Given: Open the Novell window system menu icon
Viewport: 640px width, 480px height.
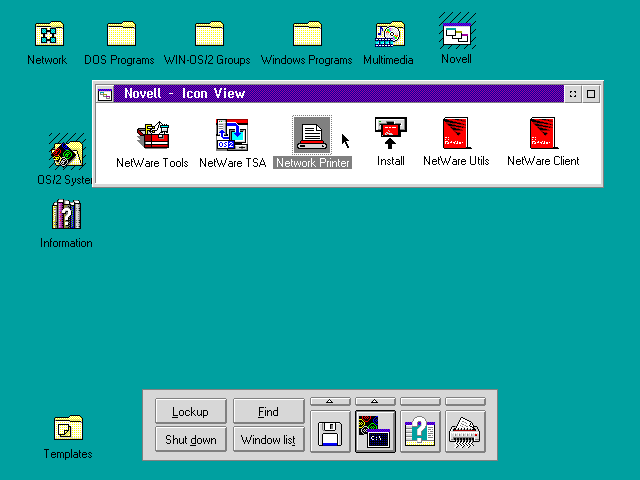Looking at the screenshot, I should tap(105, 94).
